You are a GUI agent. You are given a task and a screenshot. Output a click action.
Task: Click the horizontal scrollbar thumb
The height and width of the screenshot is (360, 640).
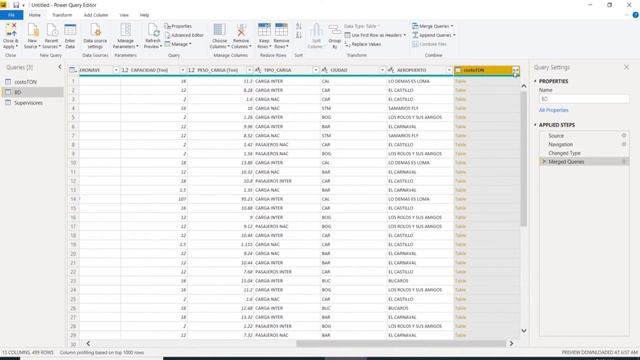[401, 344]
